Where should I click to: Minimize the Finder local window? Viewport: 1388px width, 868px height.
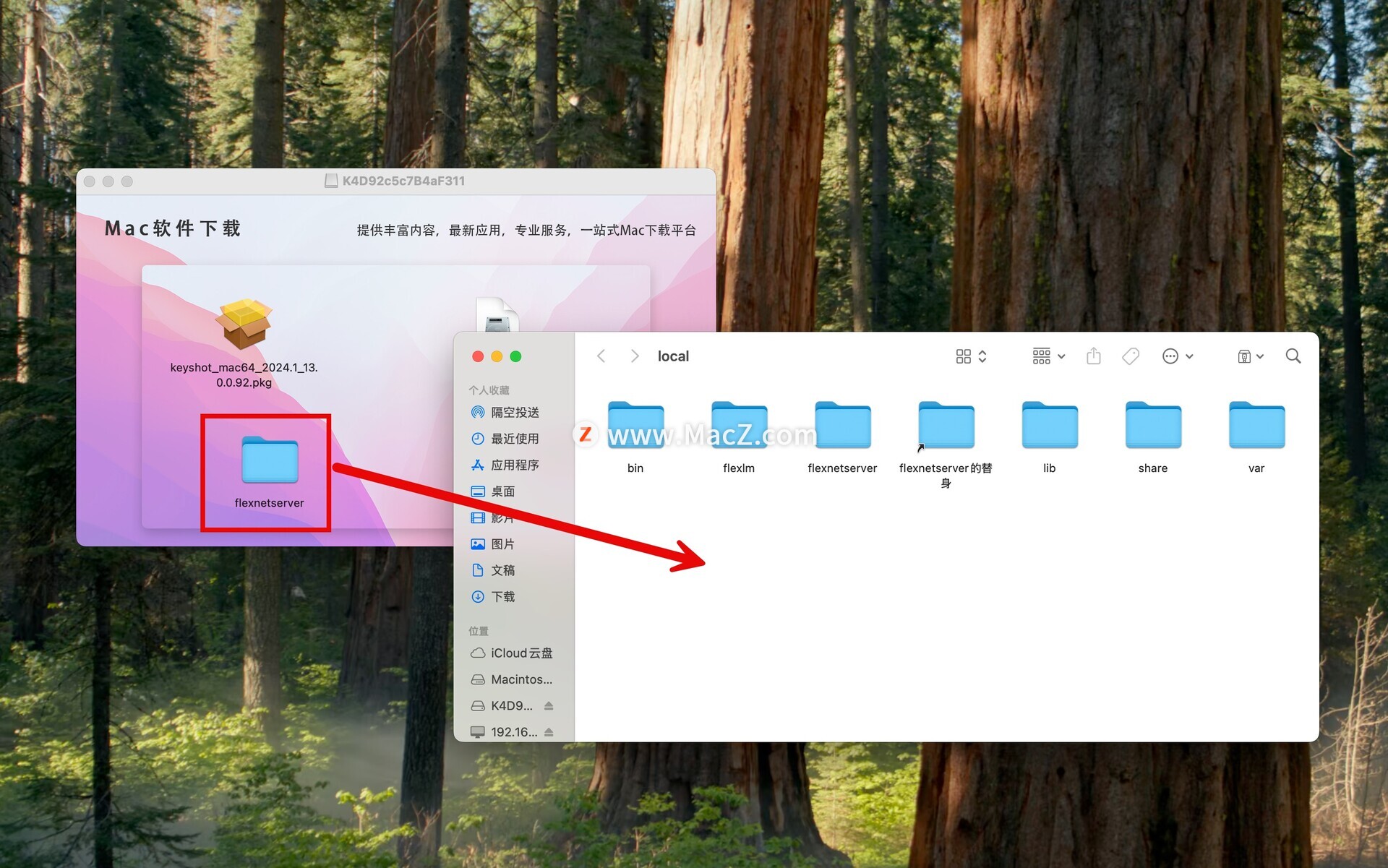coord(497,356)
